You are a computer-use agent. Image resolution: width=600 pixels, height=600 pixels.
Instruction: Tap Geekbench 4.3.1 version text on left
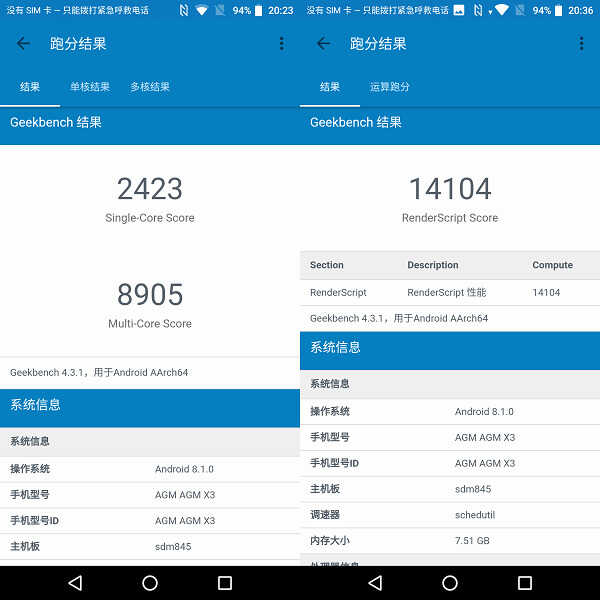coord(99,372)
